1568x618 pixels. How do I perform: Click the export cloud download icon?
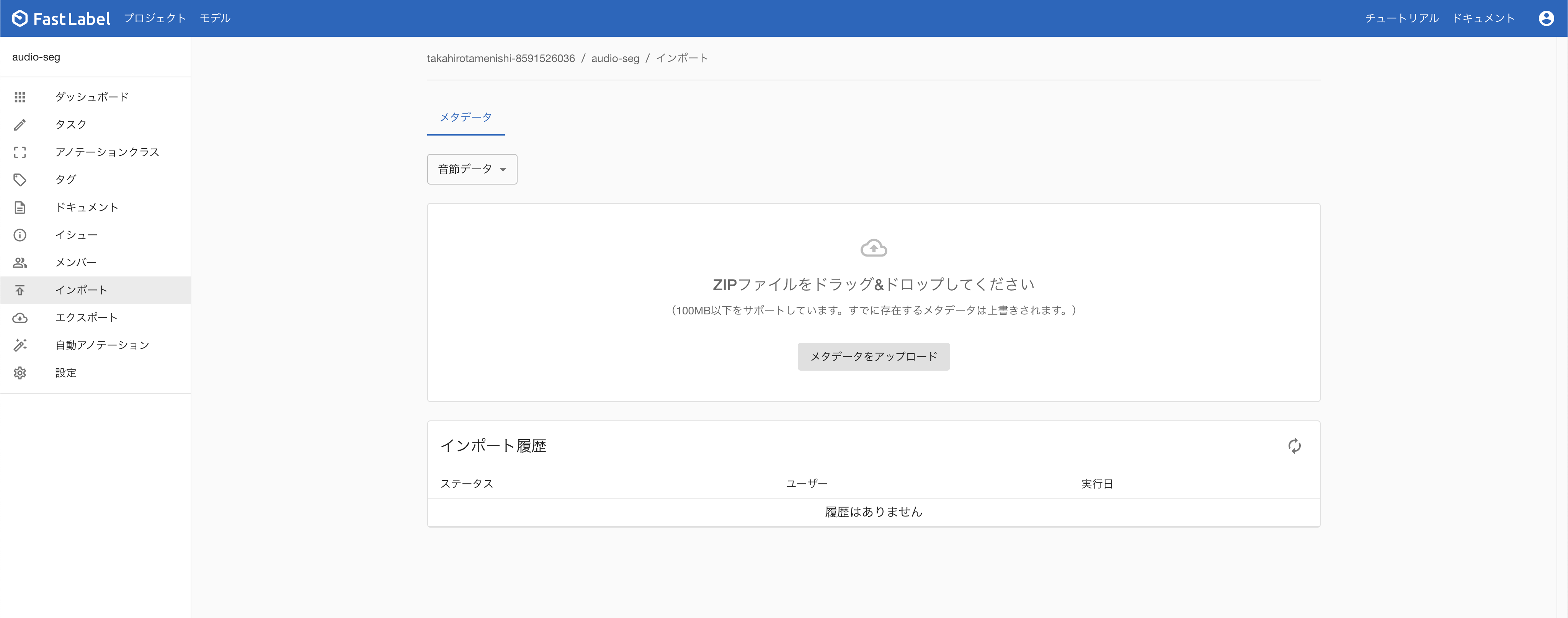20,318
